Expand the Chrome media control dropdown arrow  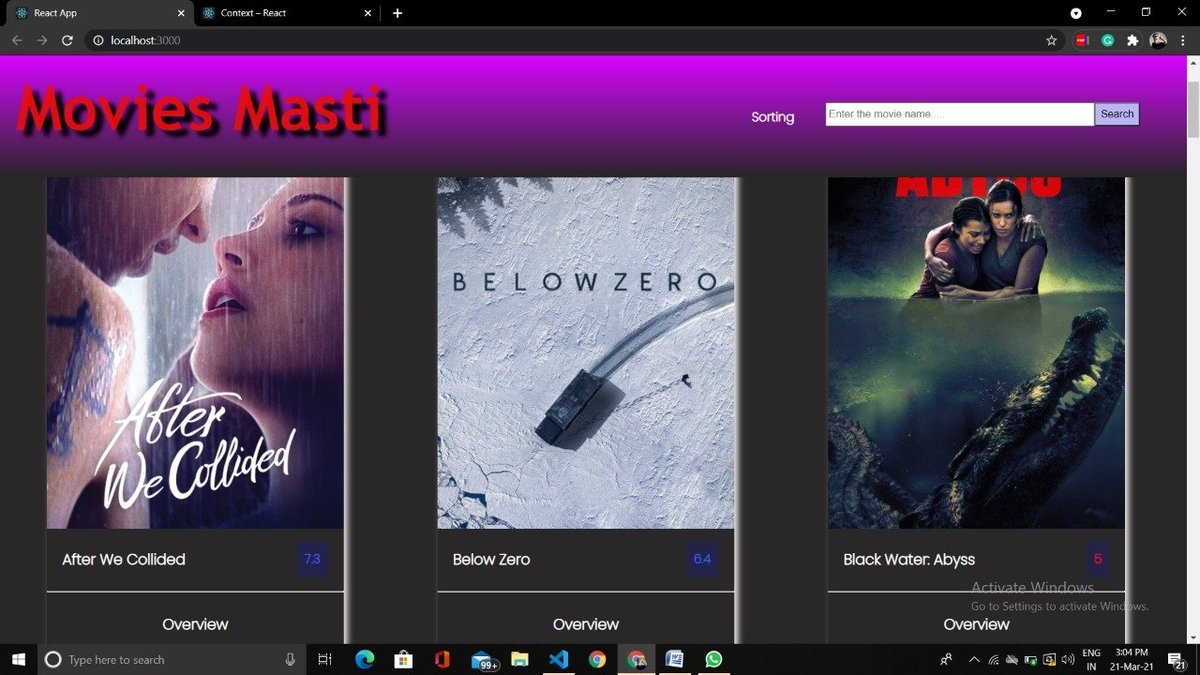coord(1076,13)
